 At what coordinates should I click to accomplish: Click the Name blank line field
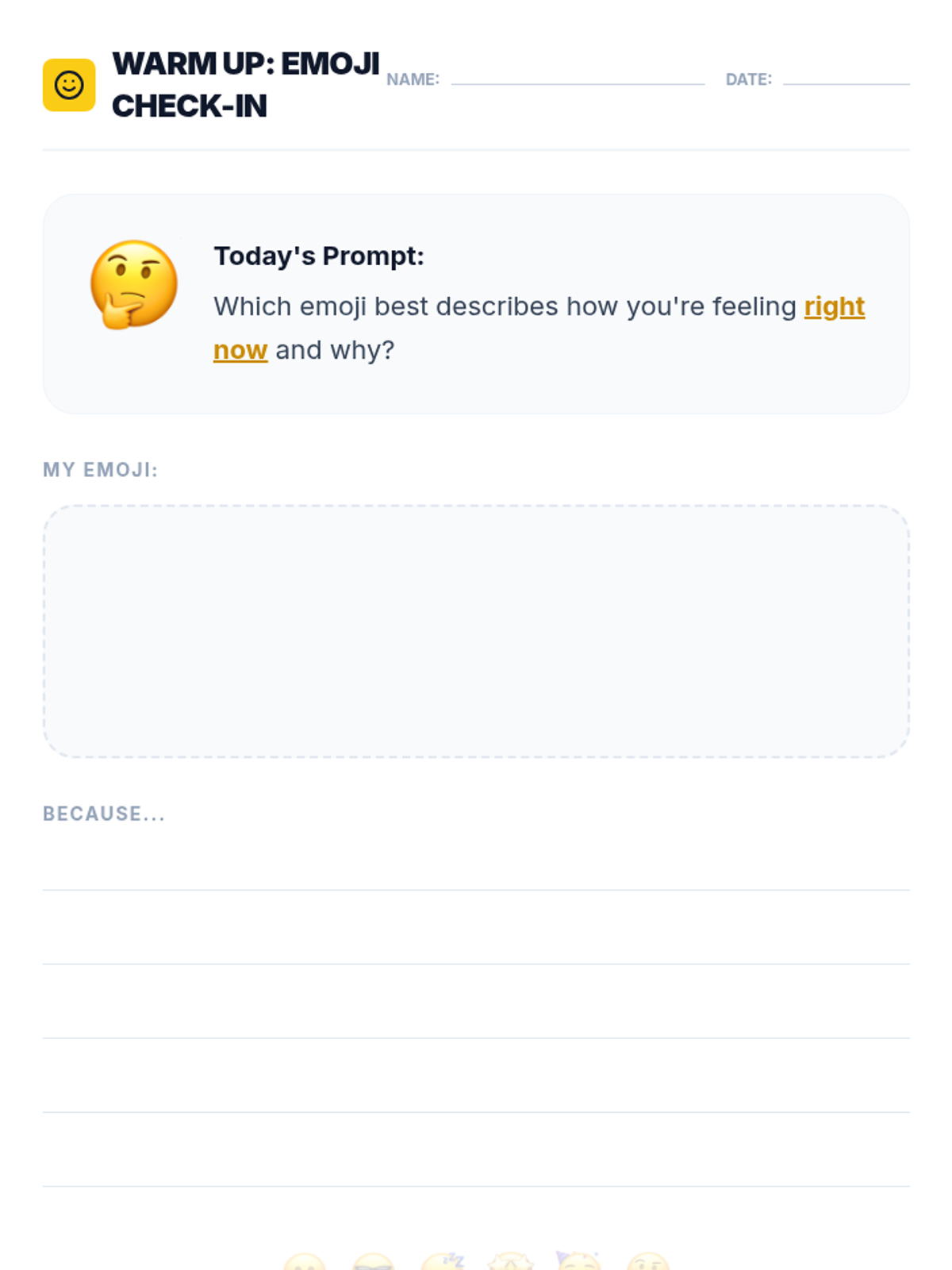[578, 76]
